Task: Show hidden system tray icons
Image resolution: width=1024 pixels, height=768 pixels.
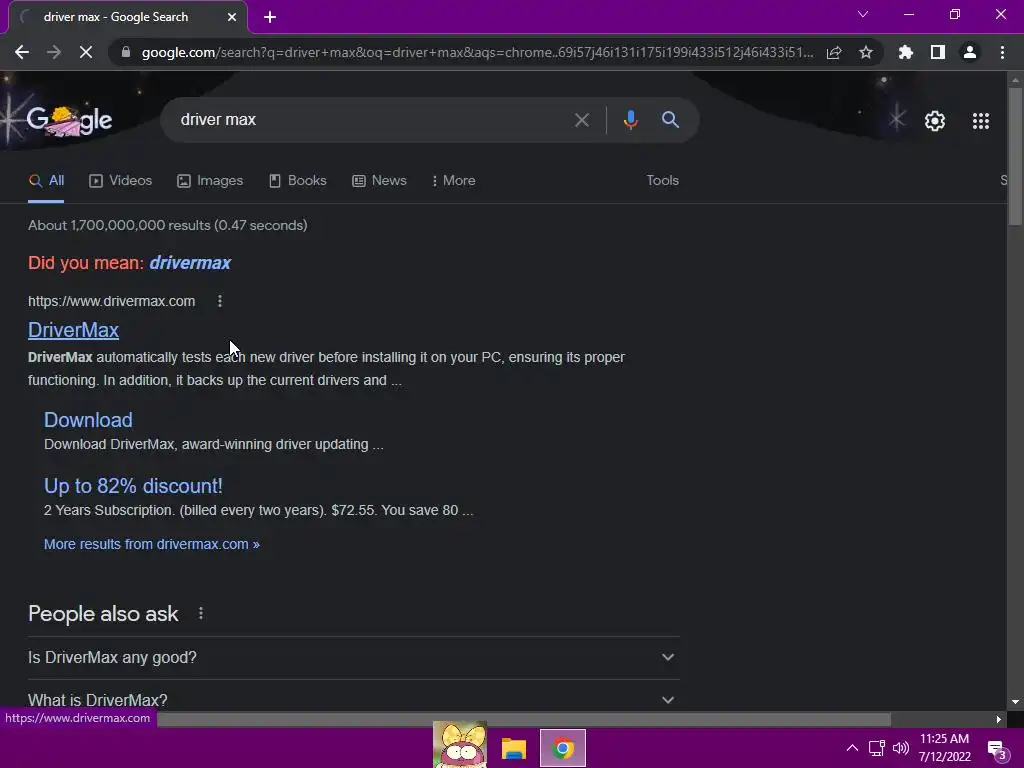Action: (x=852, y=748)
